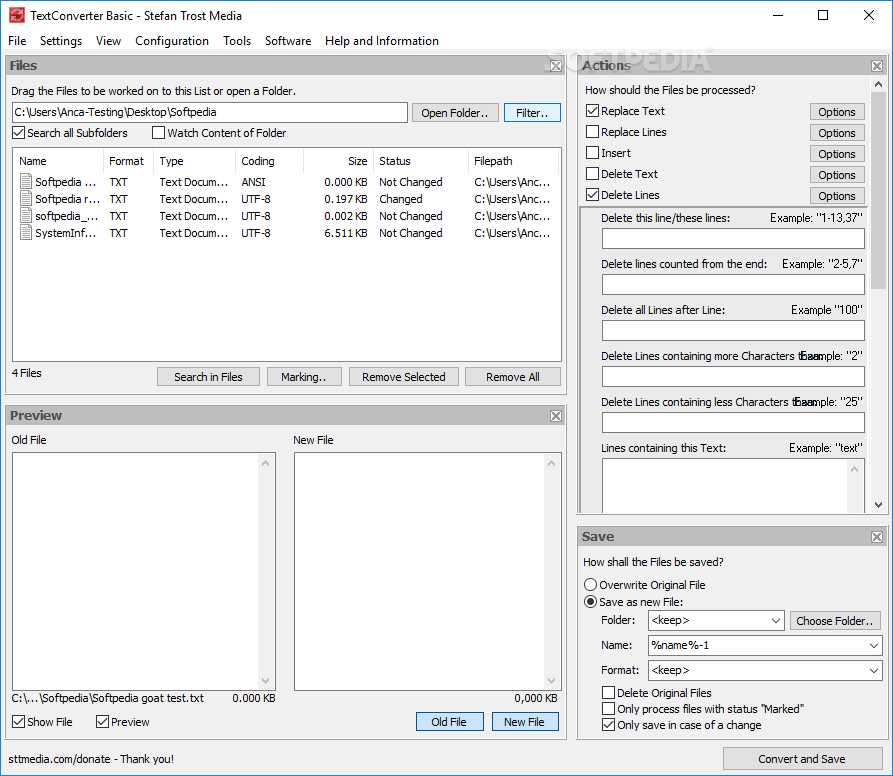Image resolution: width=893 pixels, height=776 pixels.
Task: Toggle the Preview checkbox
Action: [103, 721]
